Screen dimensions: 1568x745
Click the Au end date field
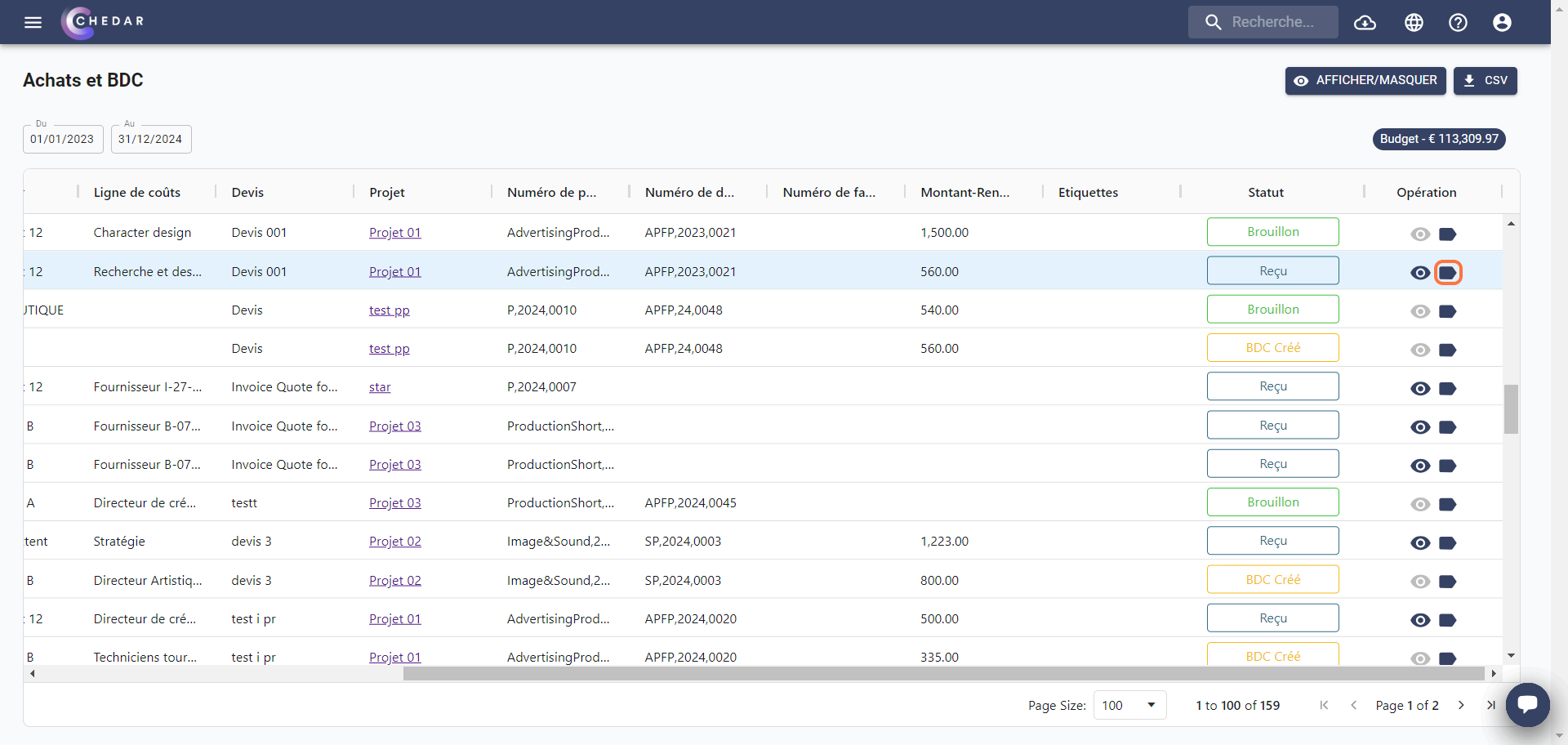(x=151, y=139)
